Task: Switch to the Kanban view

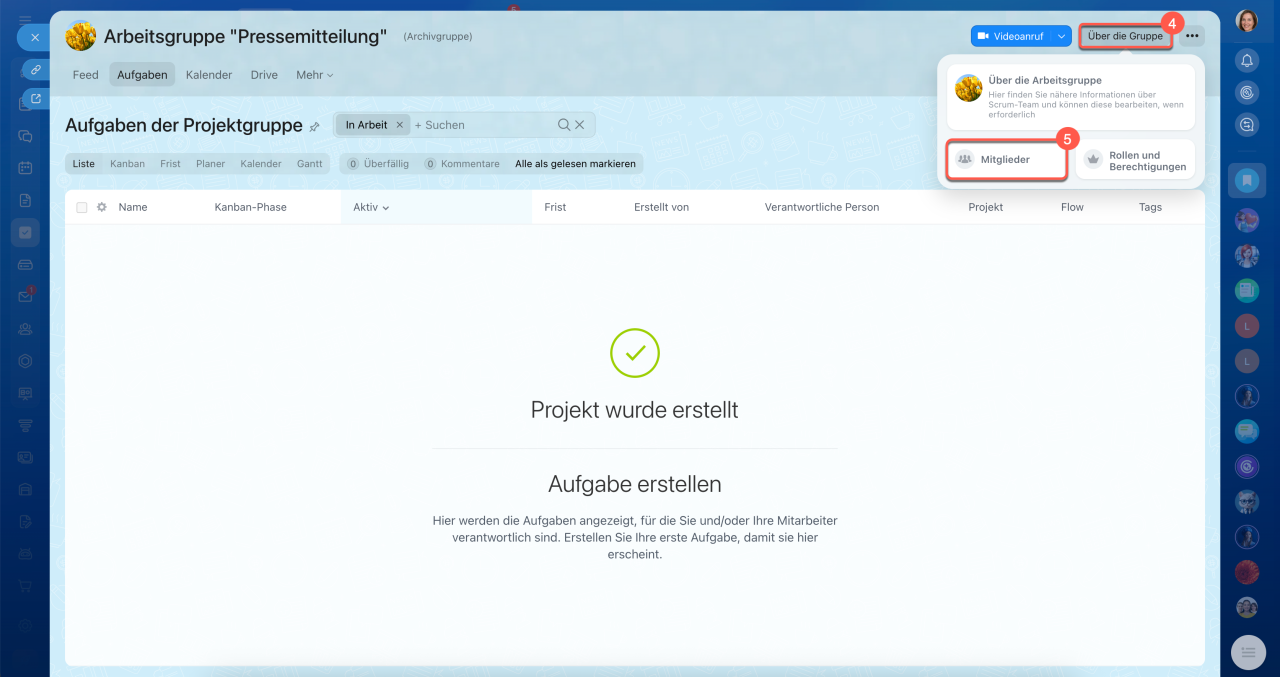Action: pos(127,164)
